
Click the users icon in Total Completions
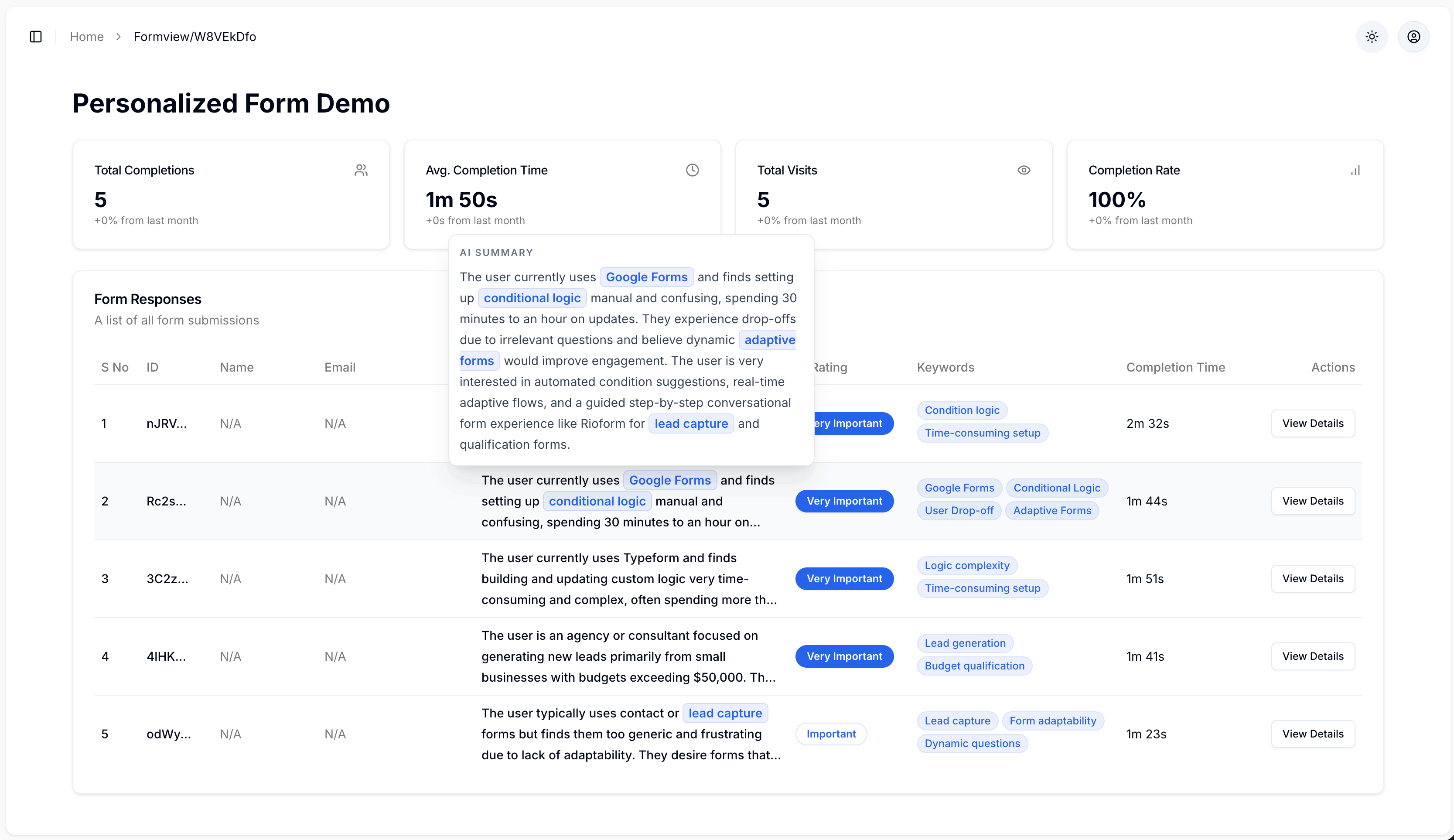click(361, 170)
